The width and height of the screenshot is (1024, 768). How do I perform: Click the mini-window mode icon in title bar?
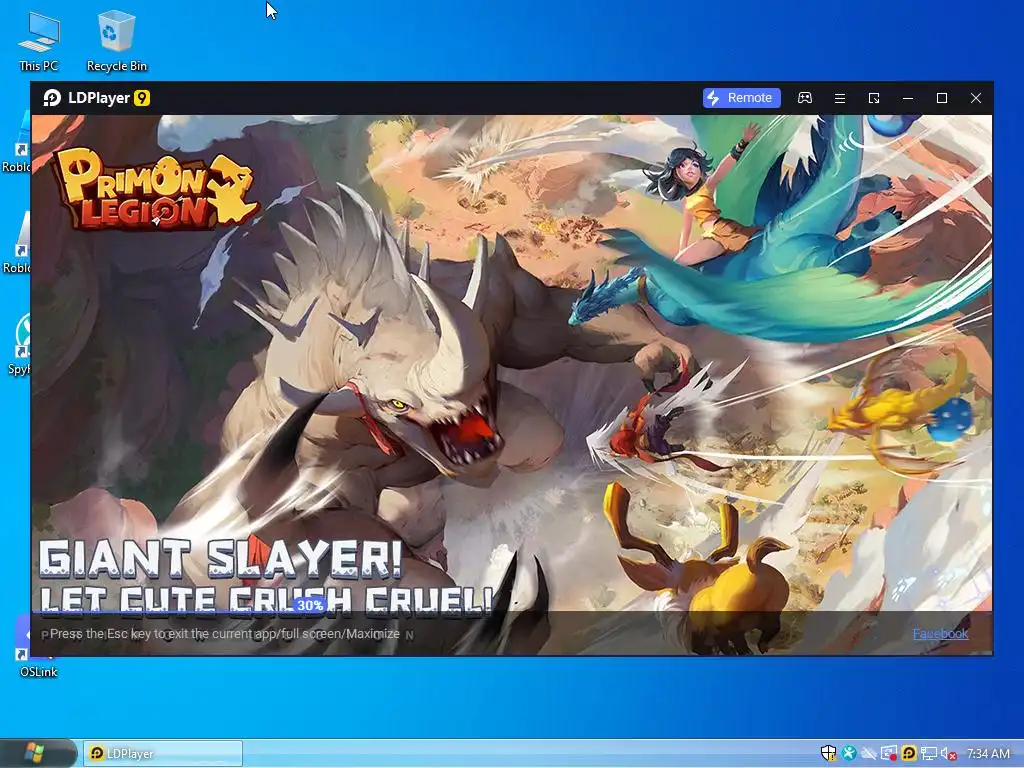click(874, 98)
